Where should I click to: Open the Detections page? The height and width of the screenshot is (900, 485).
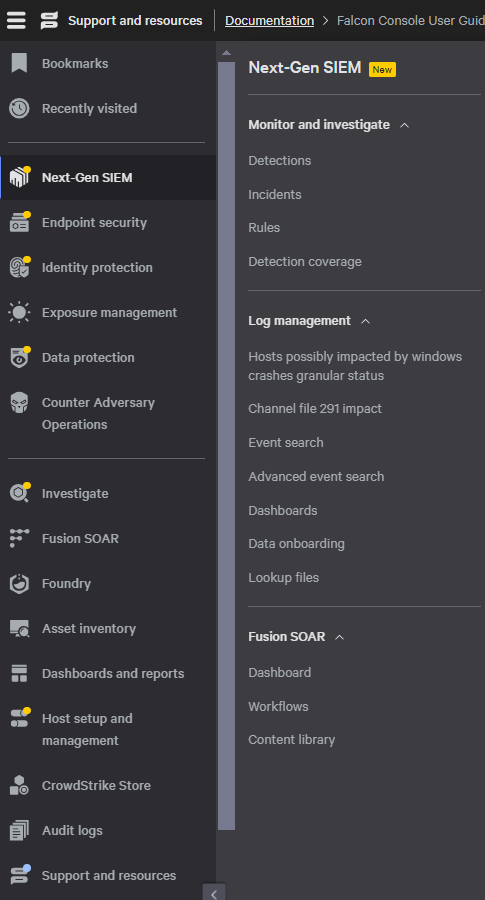coord(280,161)
